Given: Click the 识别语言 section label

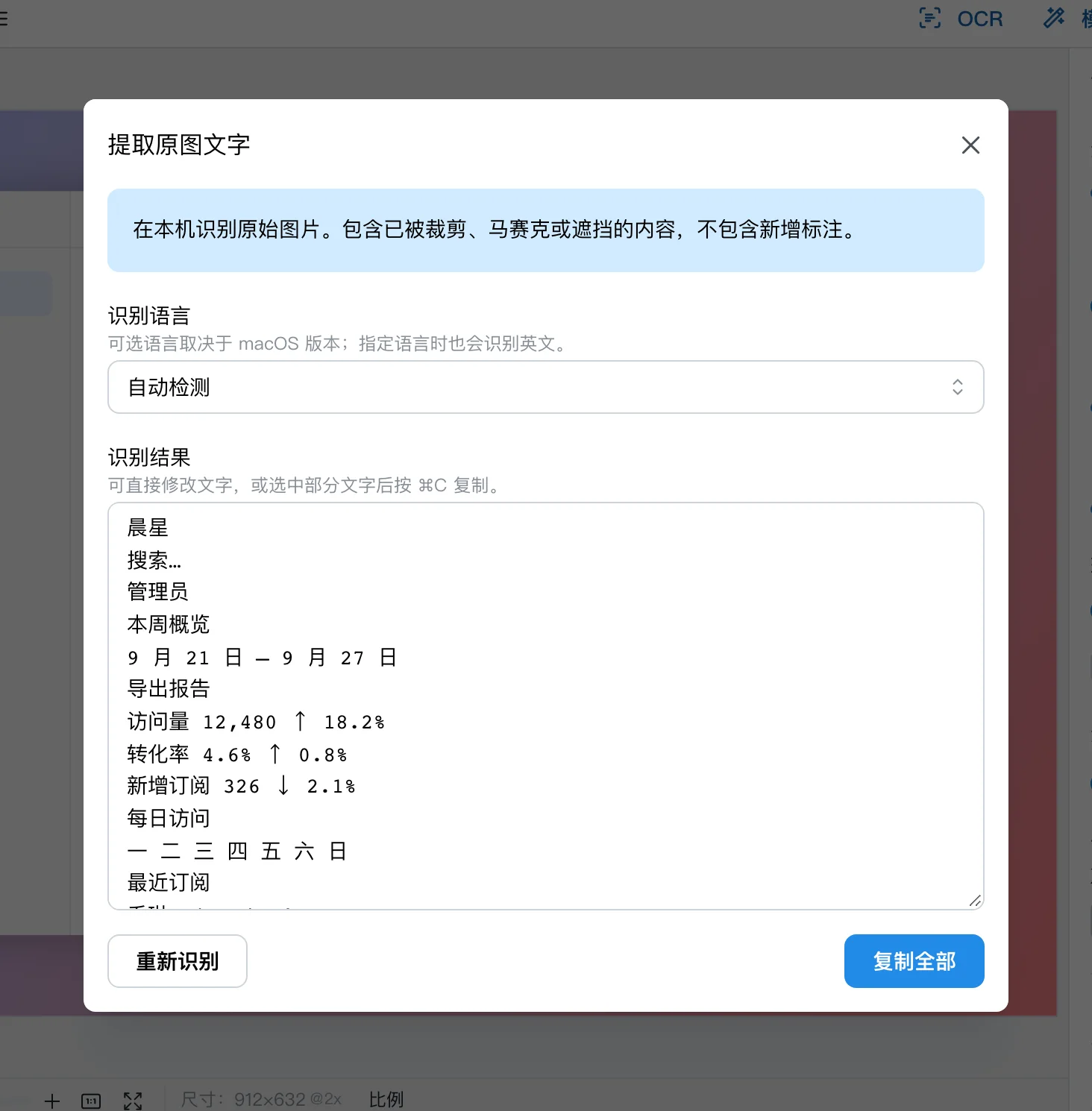Looking at the screenshot, I should tap(149, 316).
